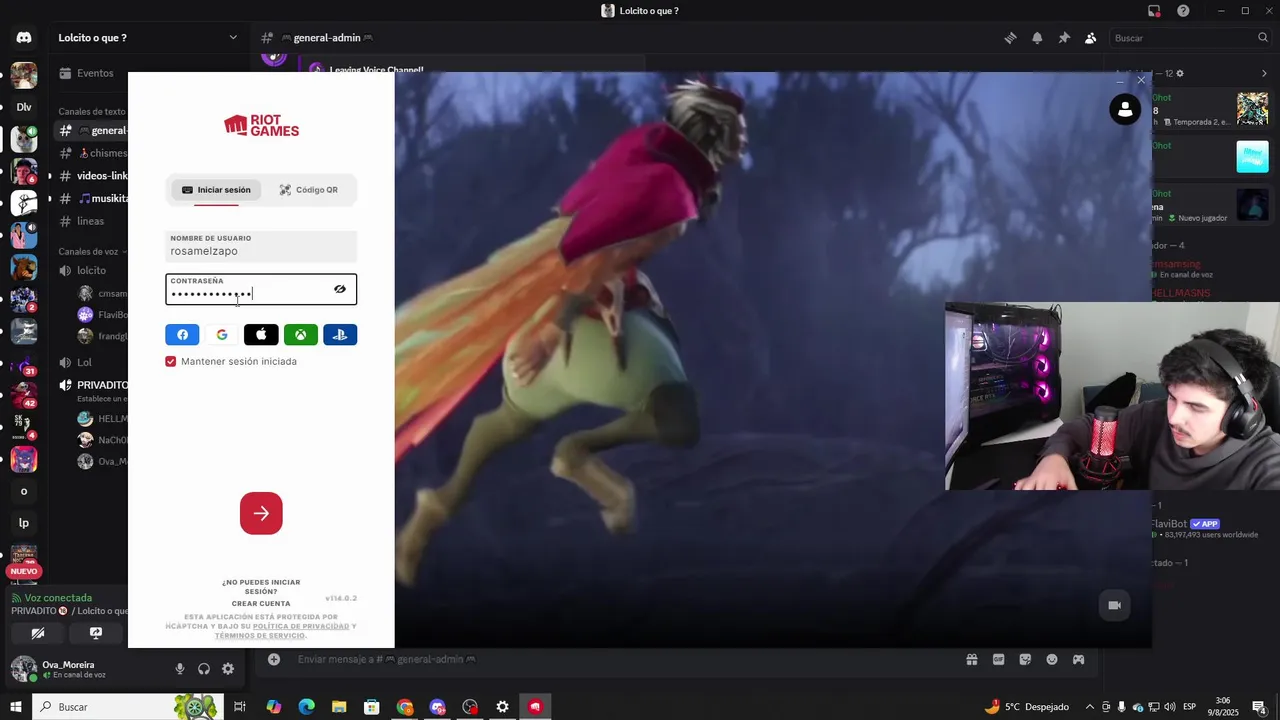Open activity settings gear next to 12
This screenshot has height=720, width=1280.
tap(1180, 73)
